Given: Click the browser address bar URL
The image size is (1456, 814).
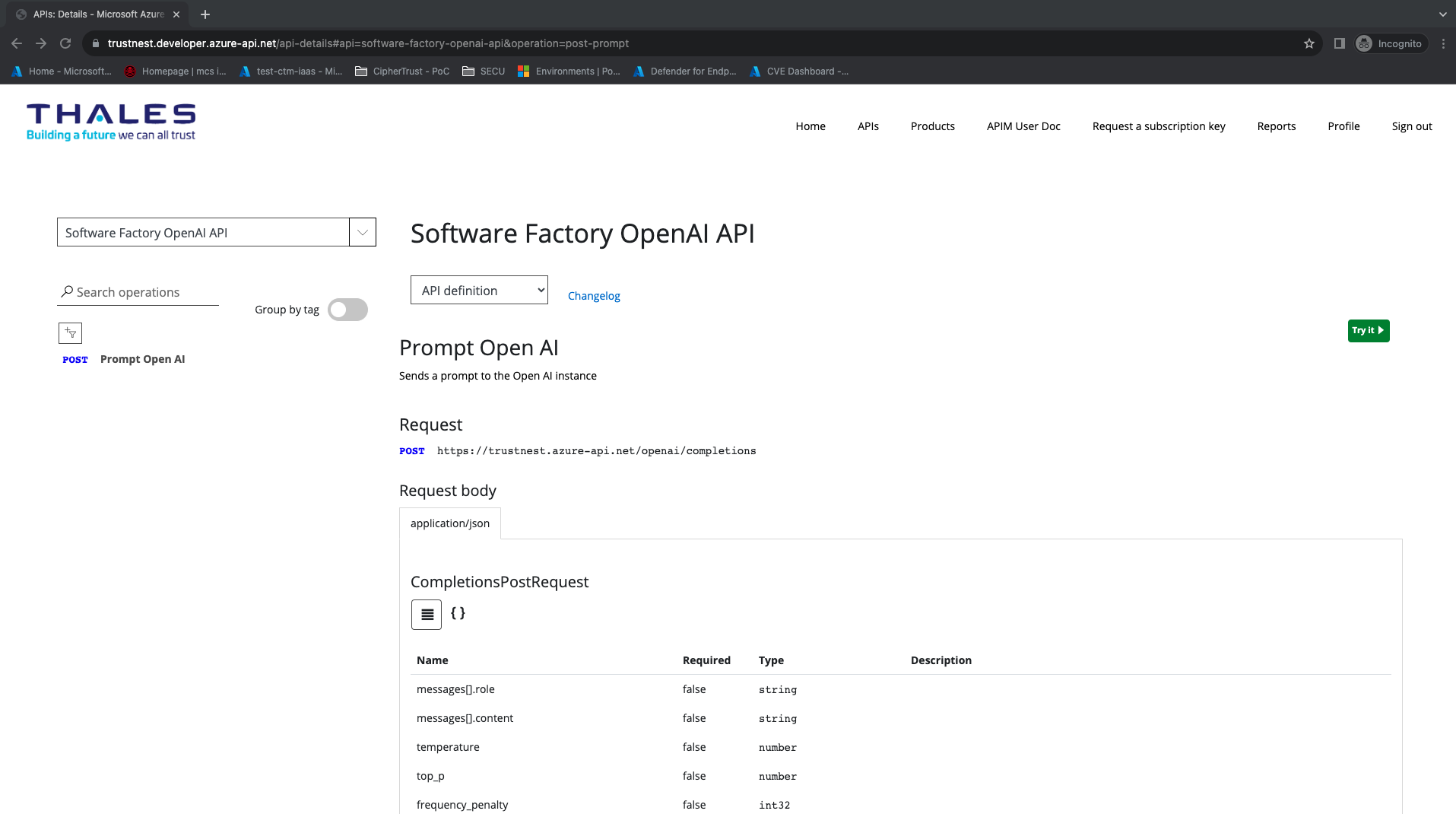Looking at the screenshot, I should coord(368,43).
